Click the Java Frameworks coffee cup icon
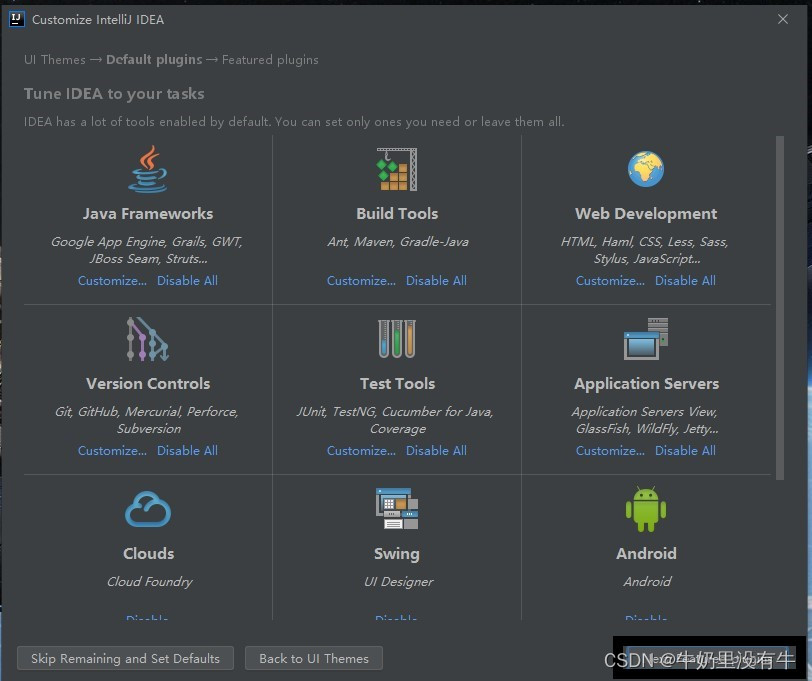The height and width of the screenshot is (681, 812). tap(148, 169)
